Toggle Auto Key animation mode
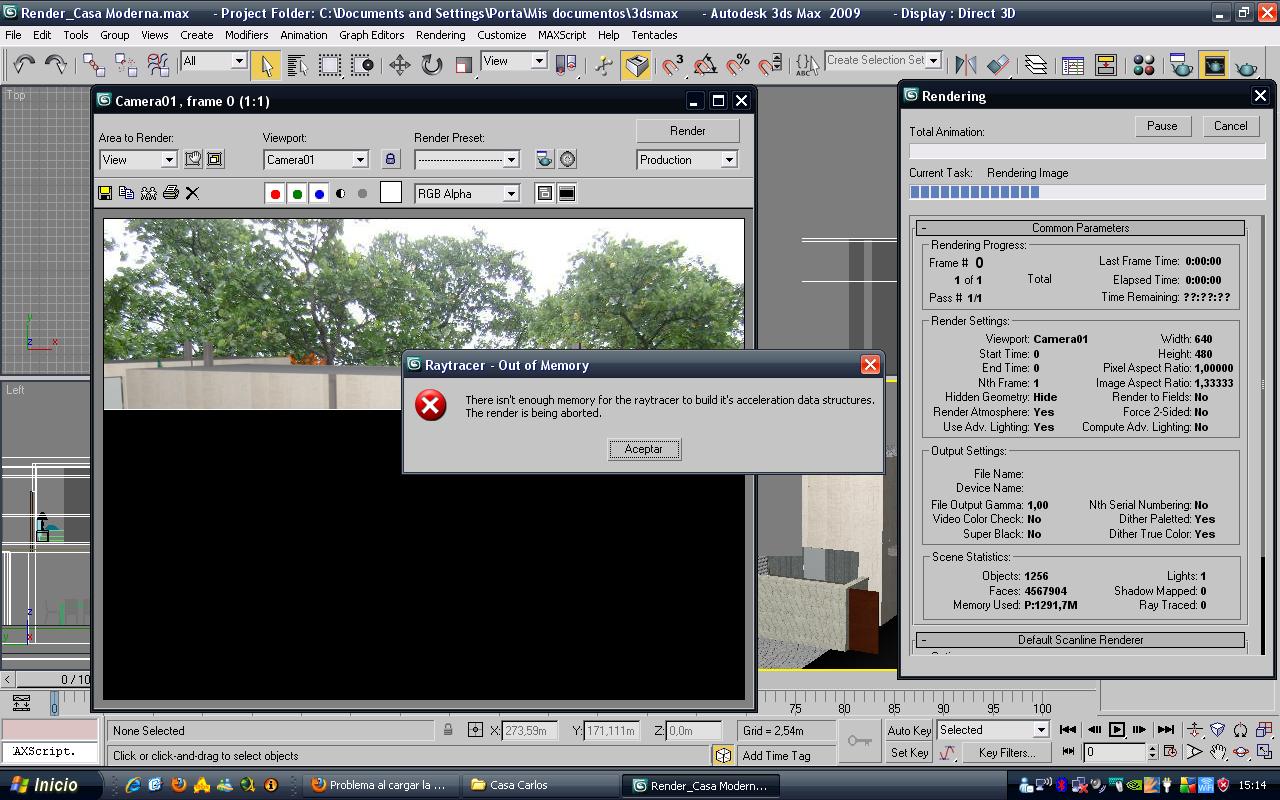The width and height of the screenshot is (1280, 800). [909, 731]
